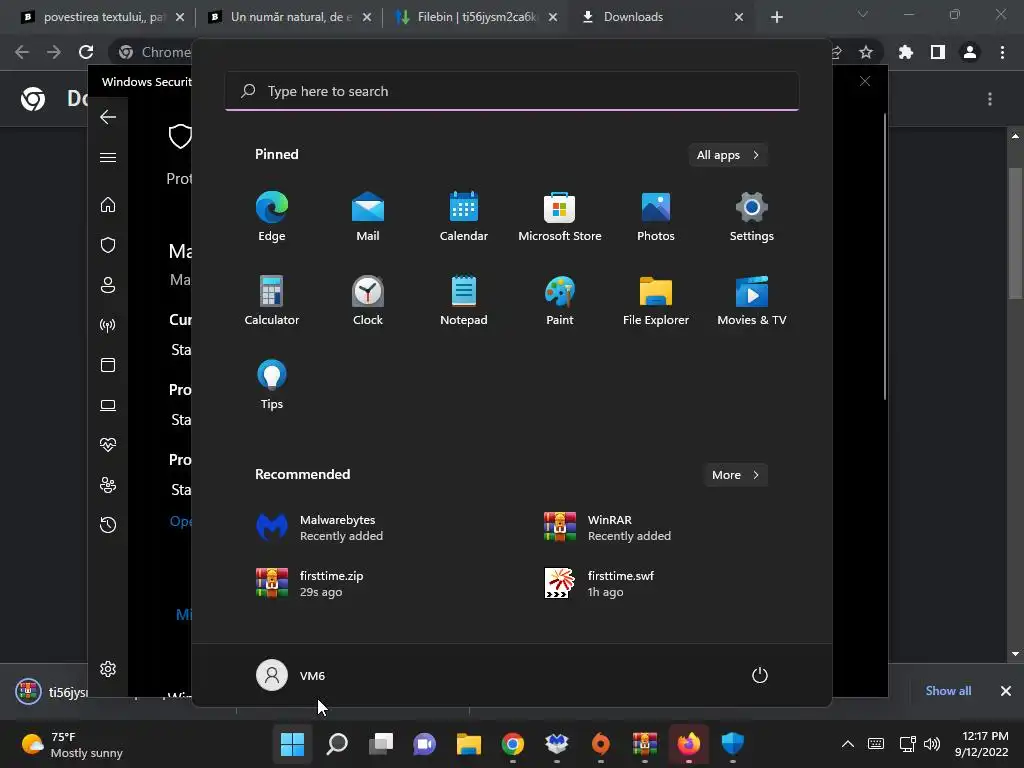Launch the Clock app
Image resolution: width=1024 pixels, height=768 pixels.
click(x=368, y=300)
